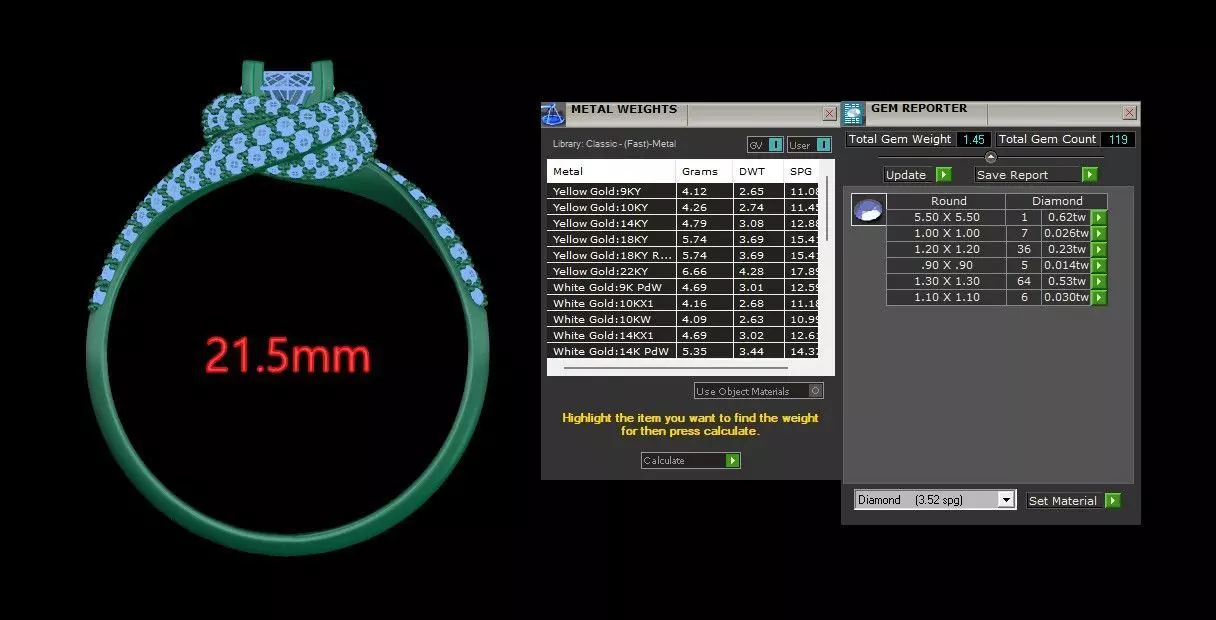Screen dimensions: 1216x620
Task: Select the White Gold:10KX1 row
Action: 682,303
